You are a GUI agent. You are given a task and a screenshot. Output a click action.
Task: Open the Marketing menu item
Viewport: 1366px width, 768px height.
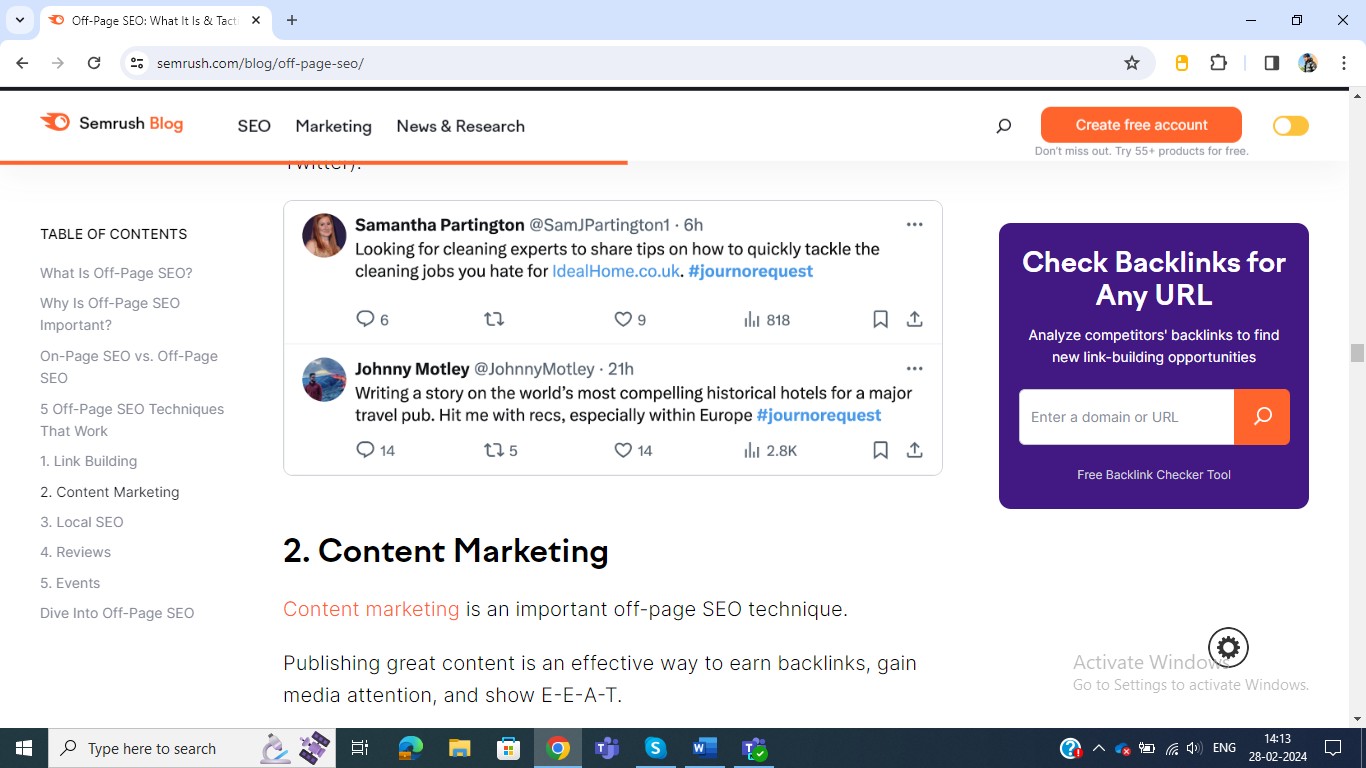click(x=333, y=126)
